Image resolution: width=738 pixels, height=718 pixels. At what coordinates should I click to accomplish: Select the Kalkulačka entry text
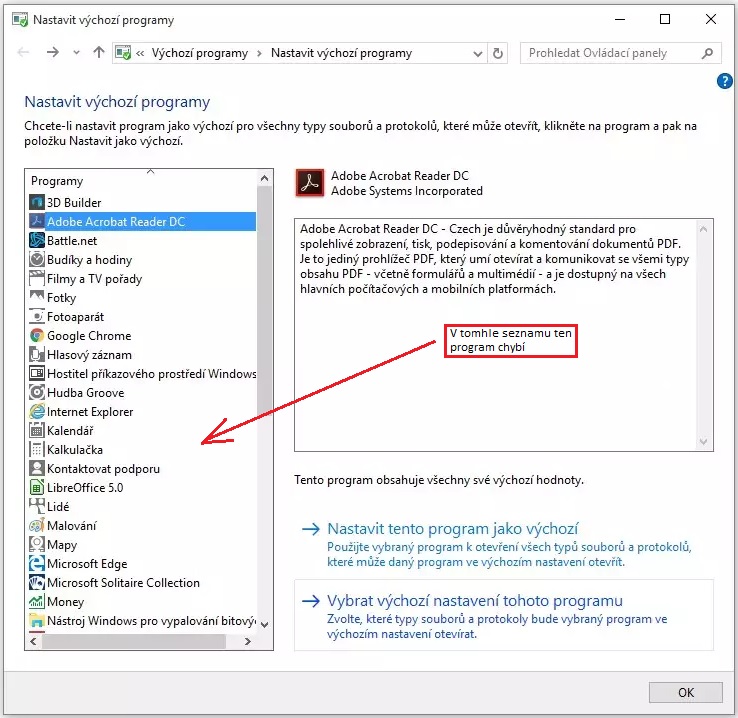coord(75,450)
